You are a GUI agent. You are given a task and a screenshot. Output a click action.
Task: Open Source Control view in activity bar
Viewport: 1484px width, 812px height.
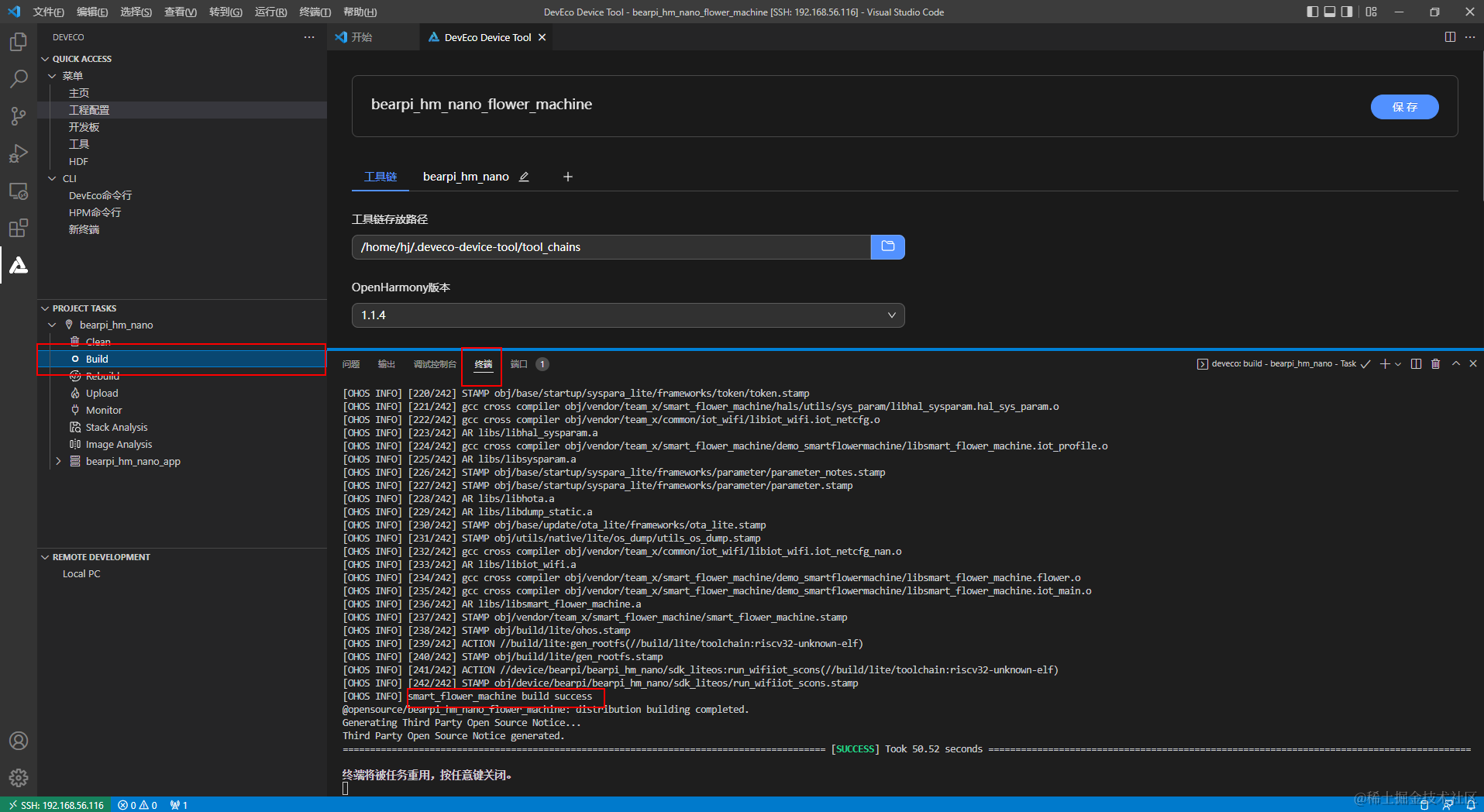[19, 116]
